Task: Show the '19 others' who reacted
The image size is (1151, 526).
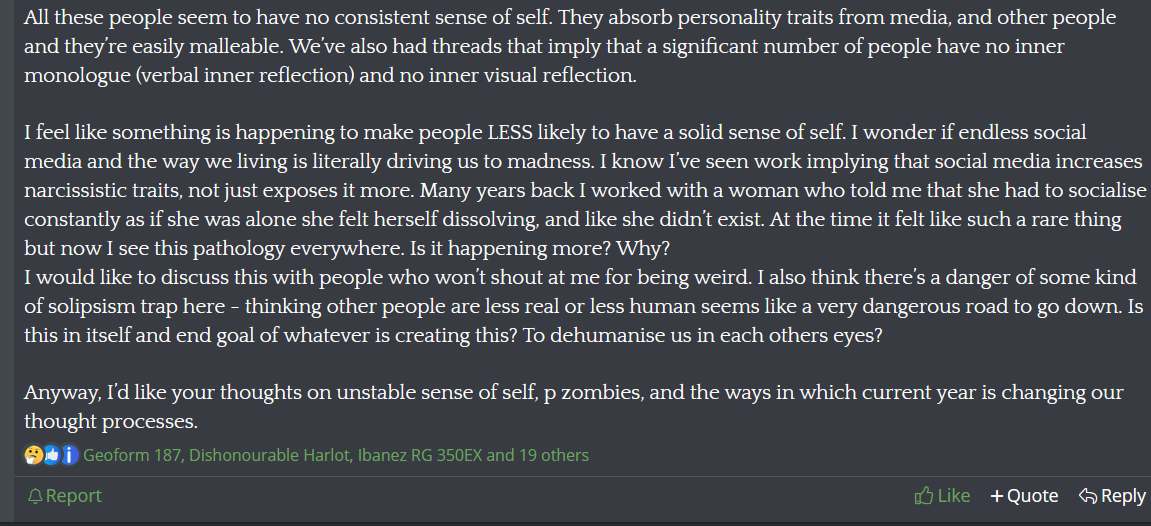Action: click(x=554, y=456)
